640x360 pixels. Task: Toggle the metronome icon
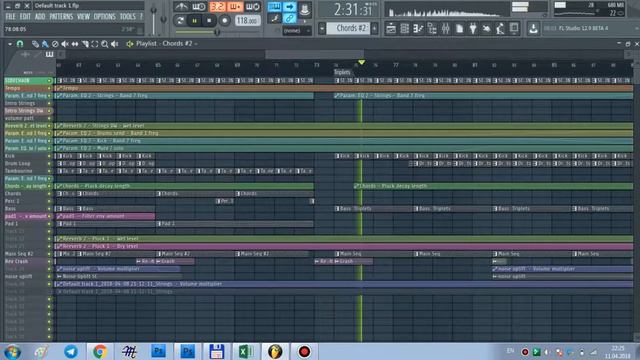tap(181, 7)
